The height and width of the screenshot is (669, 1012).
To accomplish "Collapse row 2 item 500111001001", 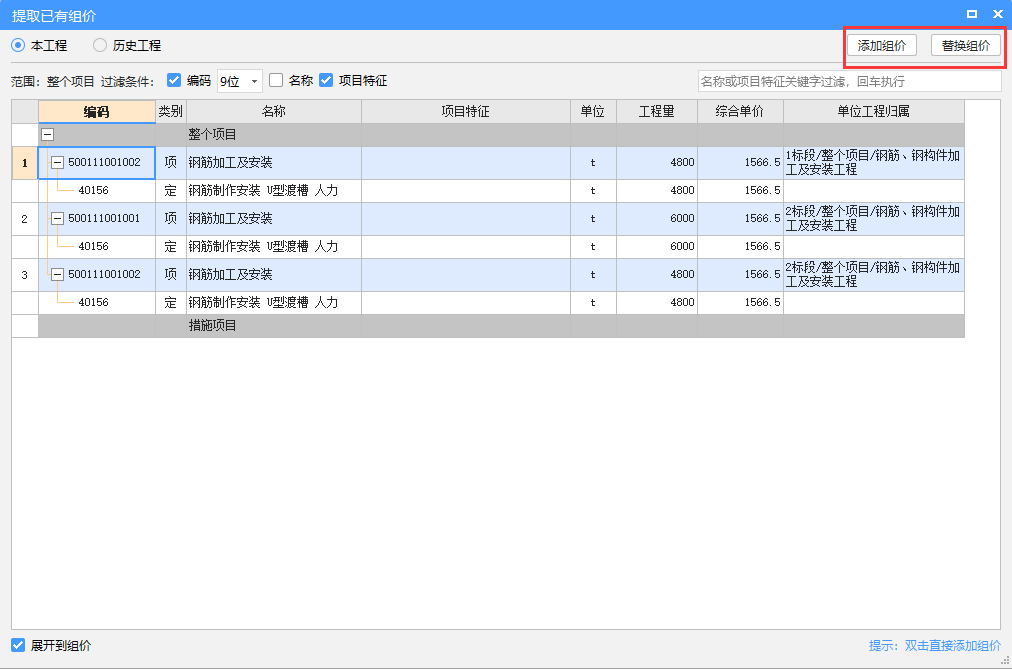I will click(58, 218).
